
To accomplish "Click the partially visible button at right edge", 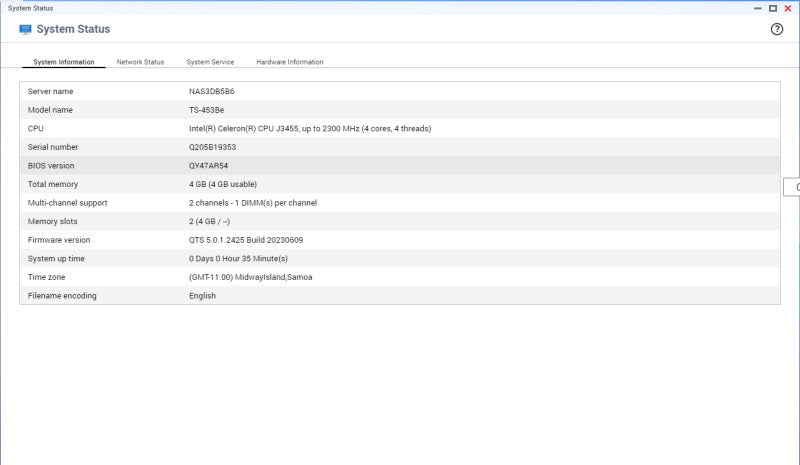I will [792, 187].
